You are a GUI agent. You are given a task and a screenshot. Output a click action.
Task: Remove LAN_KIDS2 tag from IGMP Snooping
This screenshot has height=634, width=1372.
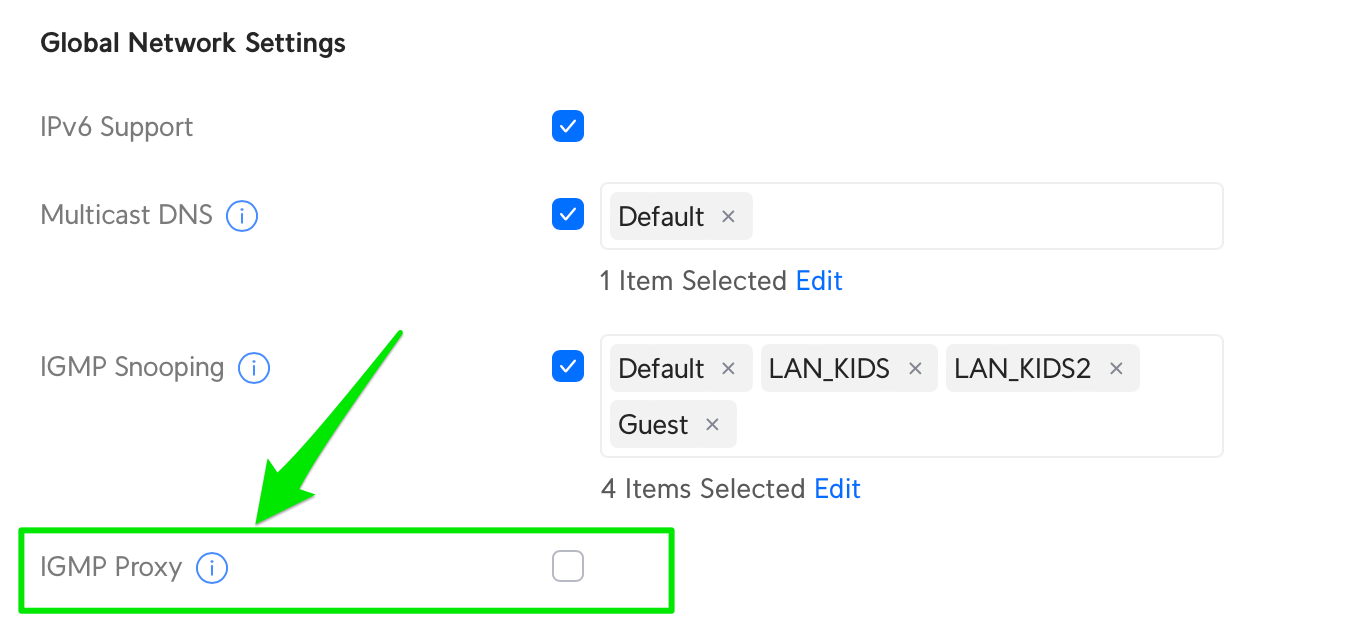(1117, 369)
